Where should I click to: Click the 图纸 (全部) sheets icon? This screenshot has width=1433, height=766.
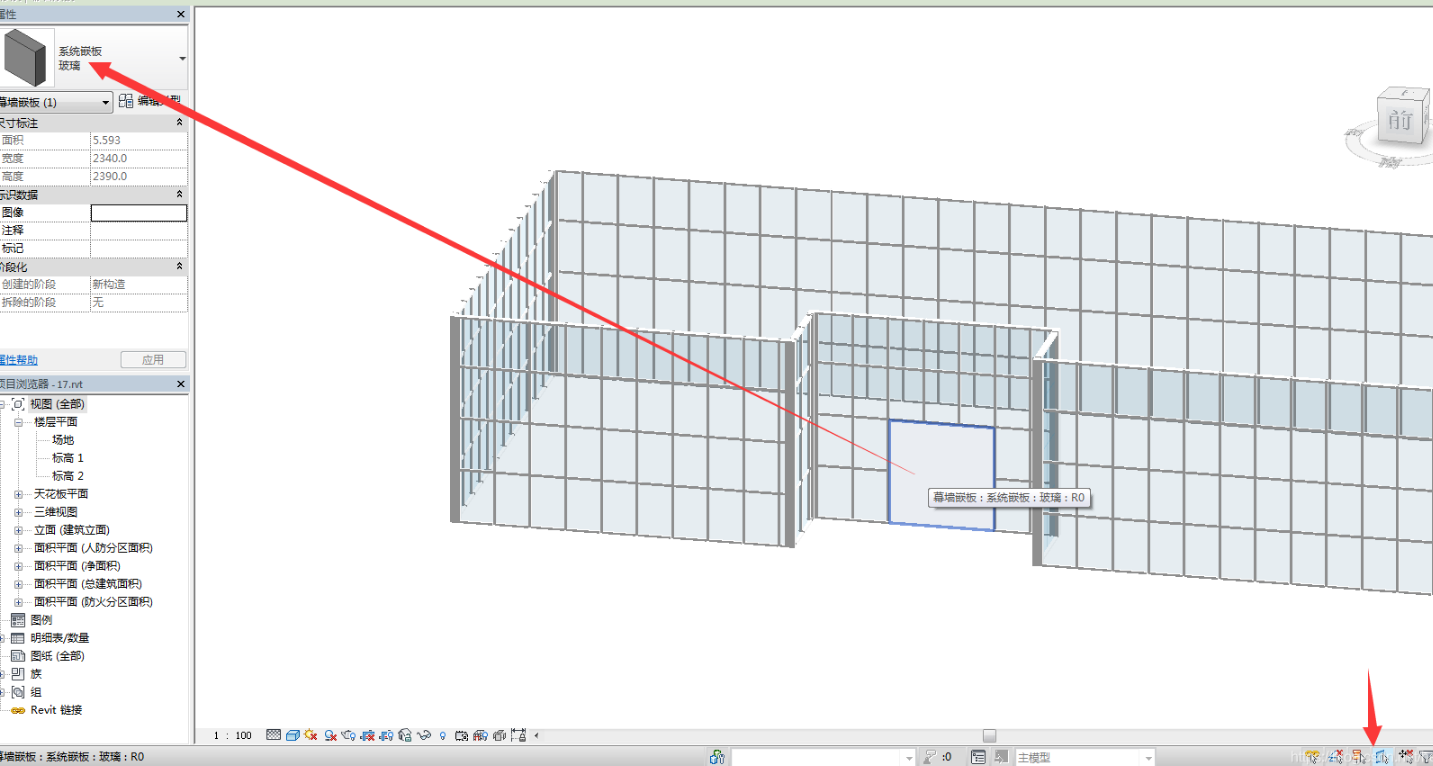18,656
